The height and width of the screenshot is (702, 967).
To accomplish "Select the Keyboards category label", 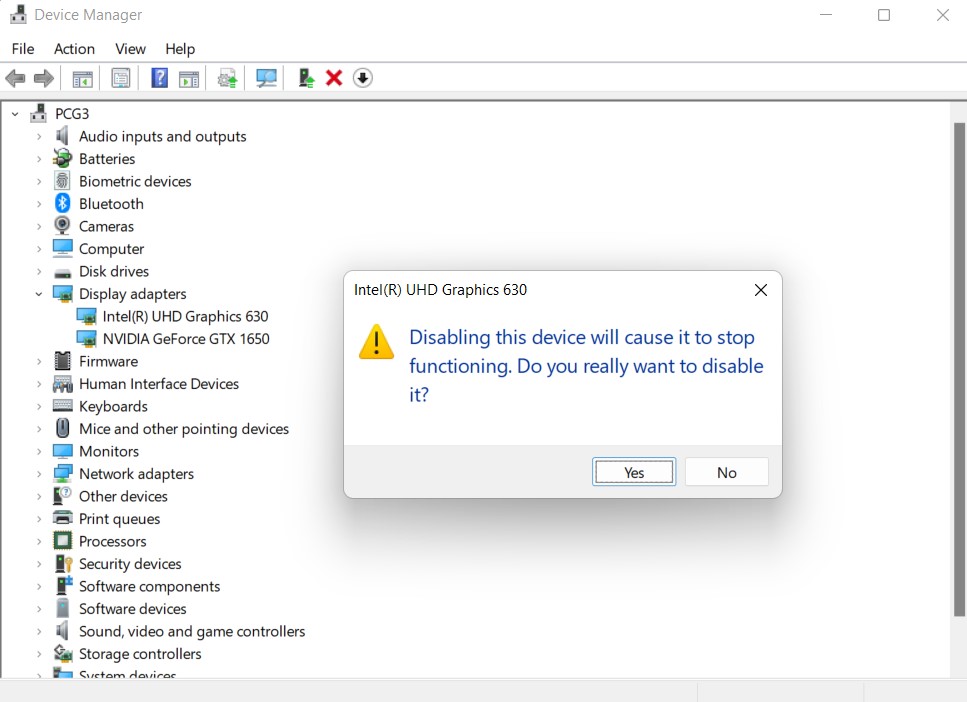I will (x=113, y=407).
